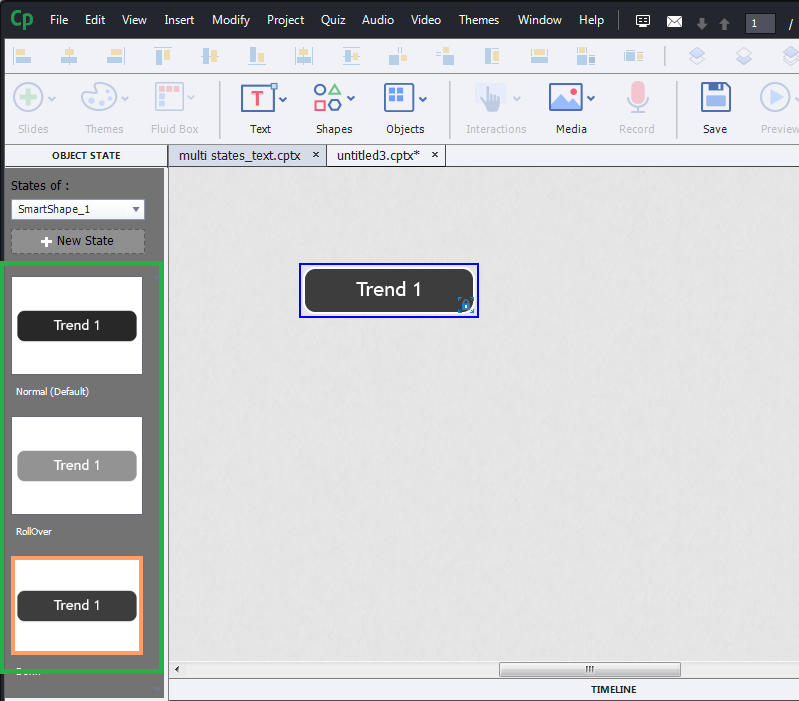The image size is (799, 701).
Task: Click the Captivate Cp logo
Action: coord(22,20)
